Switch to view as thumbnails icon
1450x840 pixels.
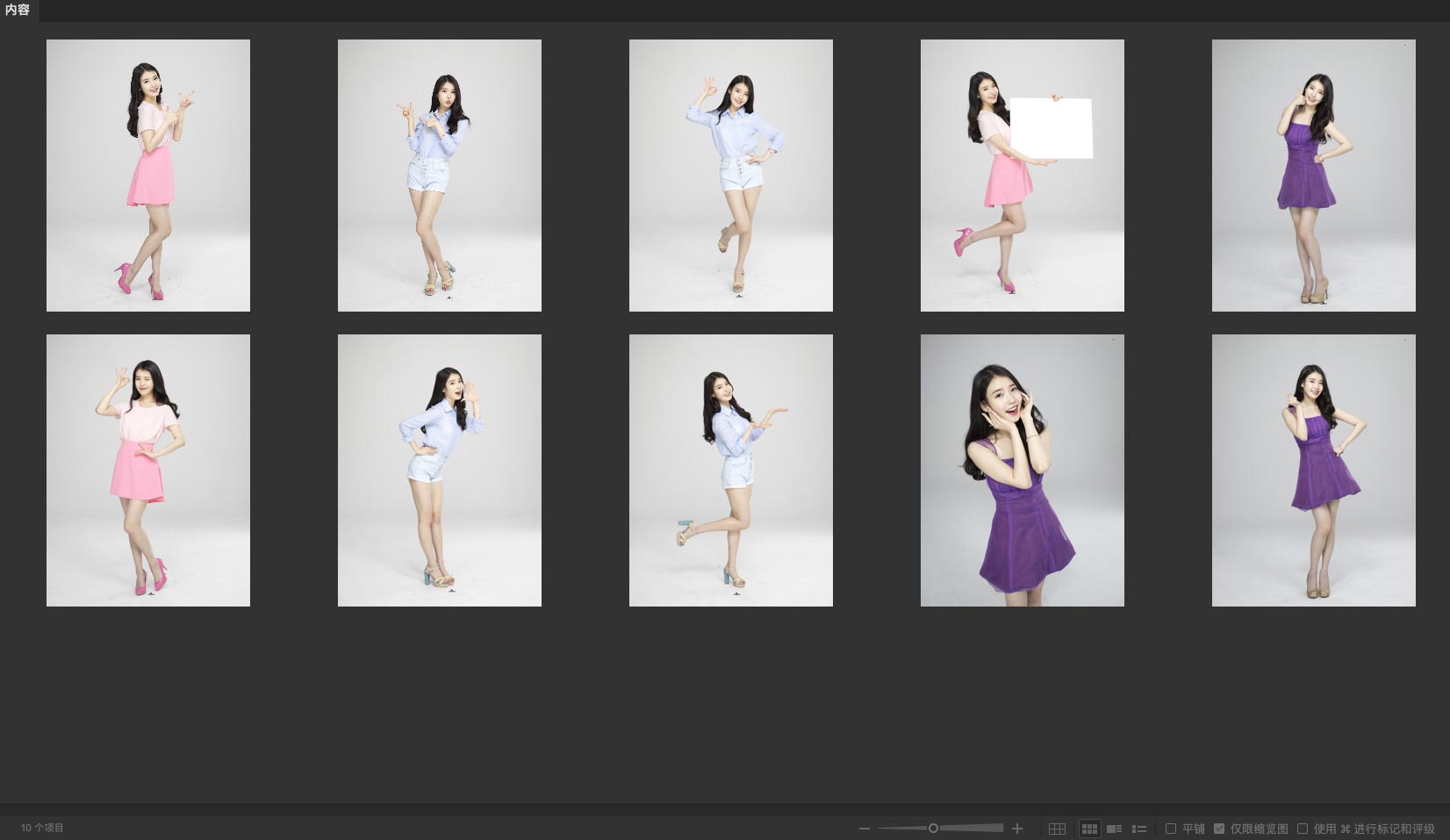[1089, 829]
